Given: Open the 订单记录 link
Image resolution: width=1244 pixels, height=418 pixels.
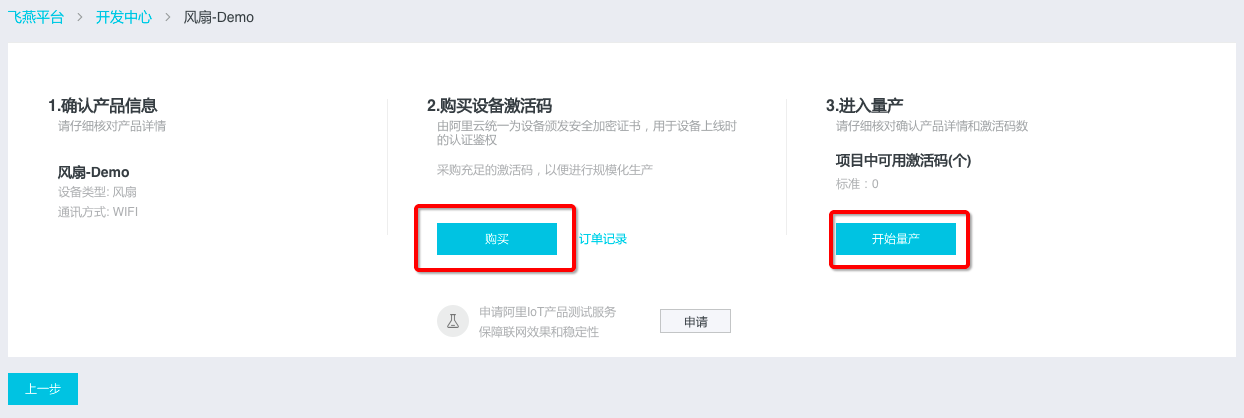Looking at the screenshot, I should 603,239.
